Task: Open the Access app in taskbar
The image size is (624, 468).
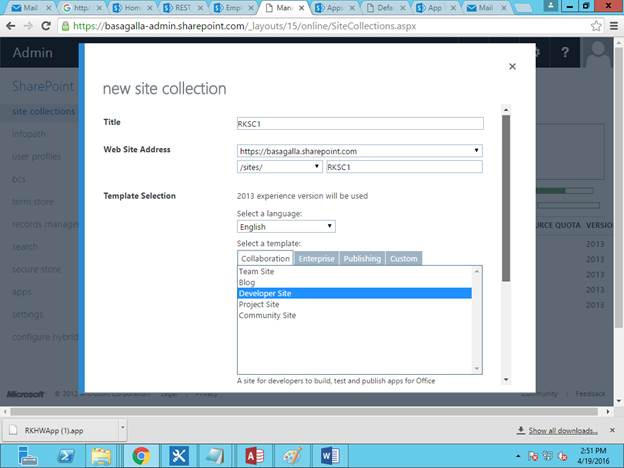Action: pyautogui.click(x=255, y=456)
